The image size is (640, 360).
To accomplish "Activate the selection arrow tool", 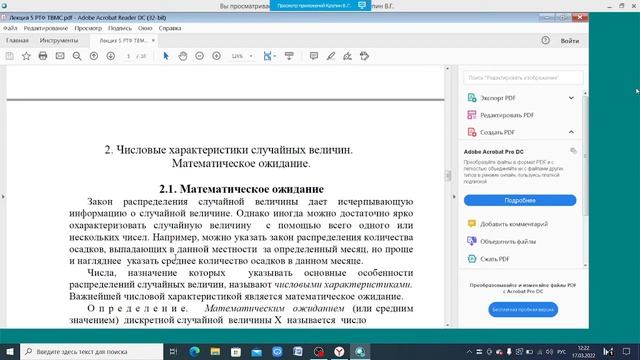I will click(x=166, y=56).
